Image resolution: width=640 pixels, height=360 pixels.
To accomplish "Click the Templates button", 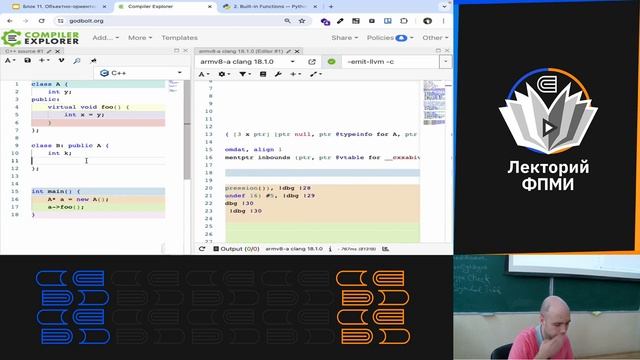I will (179, 38).
